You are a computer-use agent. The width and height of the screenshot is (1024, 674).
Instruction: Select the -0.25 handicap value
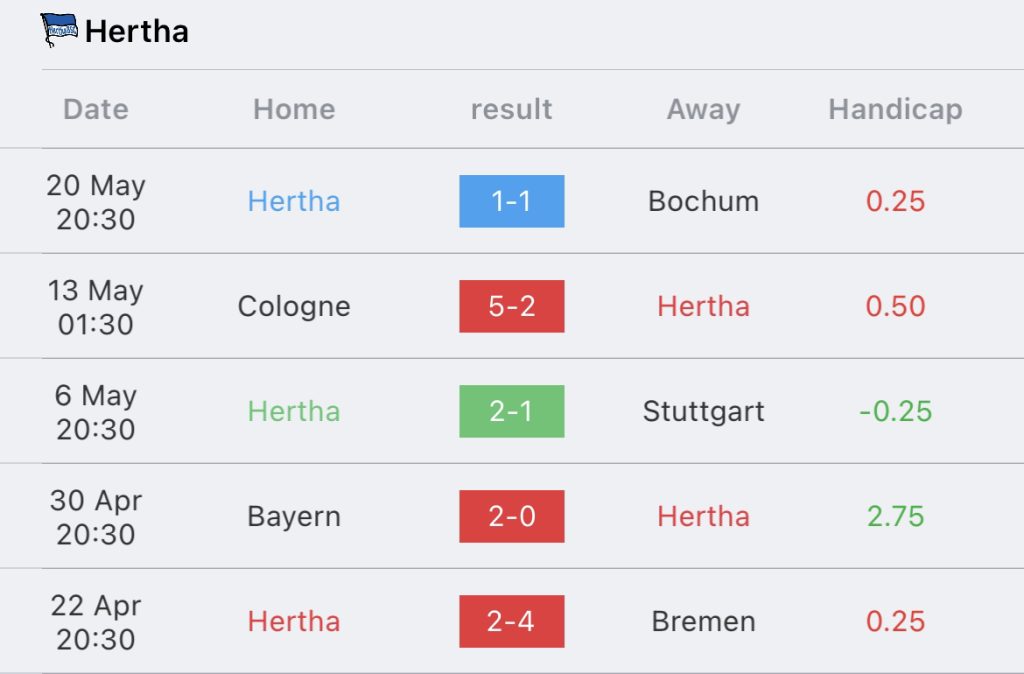(x=895, y=411)
